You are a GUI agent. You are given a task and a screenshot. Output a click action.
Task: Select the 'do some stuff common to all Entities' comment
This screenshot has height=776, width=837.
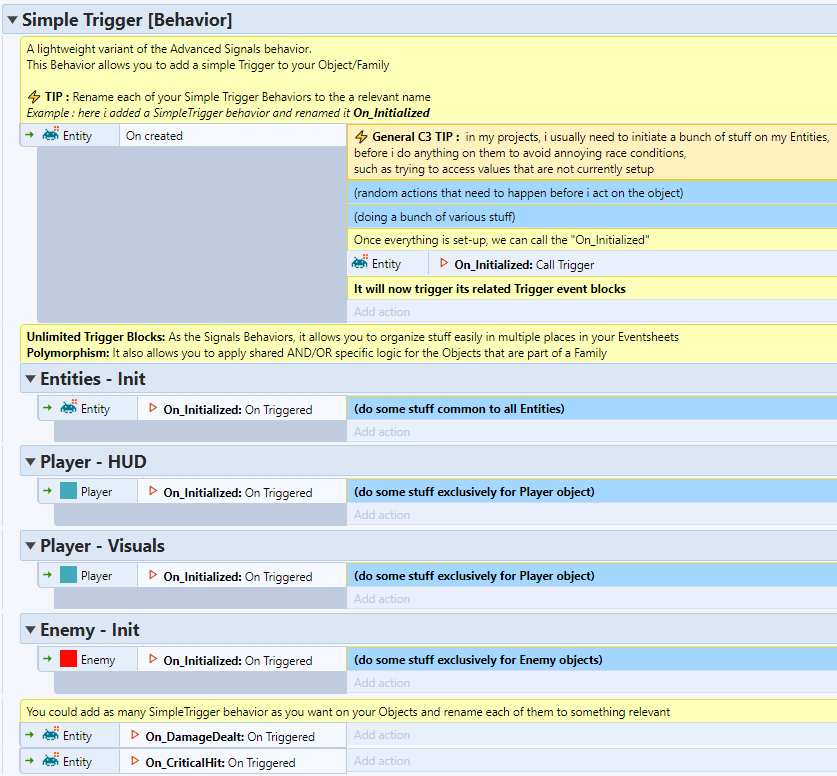(592, 409)
